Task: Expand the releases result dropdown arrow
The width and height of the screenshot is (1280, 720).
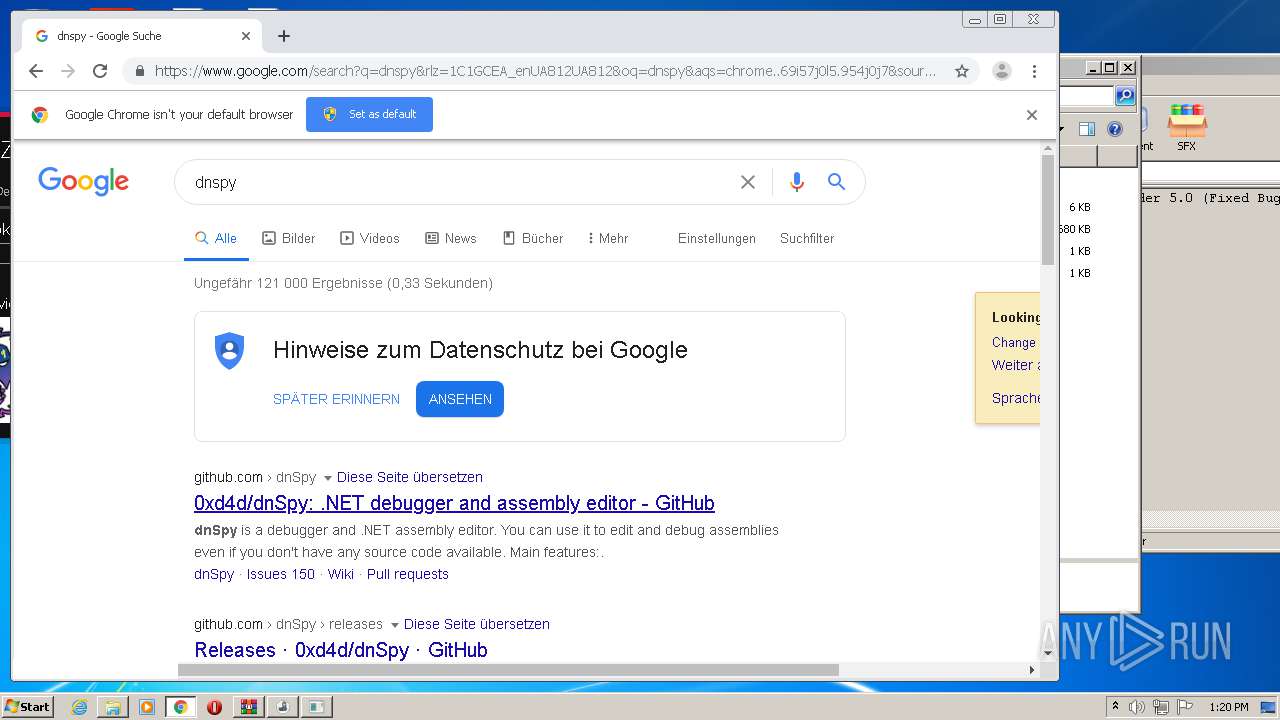Action: (x=394, y=625)
